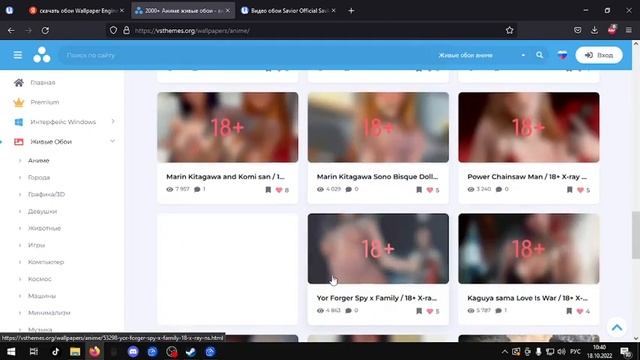The width and height of the screenshot is (640, 360).
Task: Click the volume icon in system tray
Action: (x=562, y=351)
